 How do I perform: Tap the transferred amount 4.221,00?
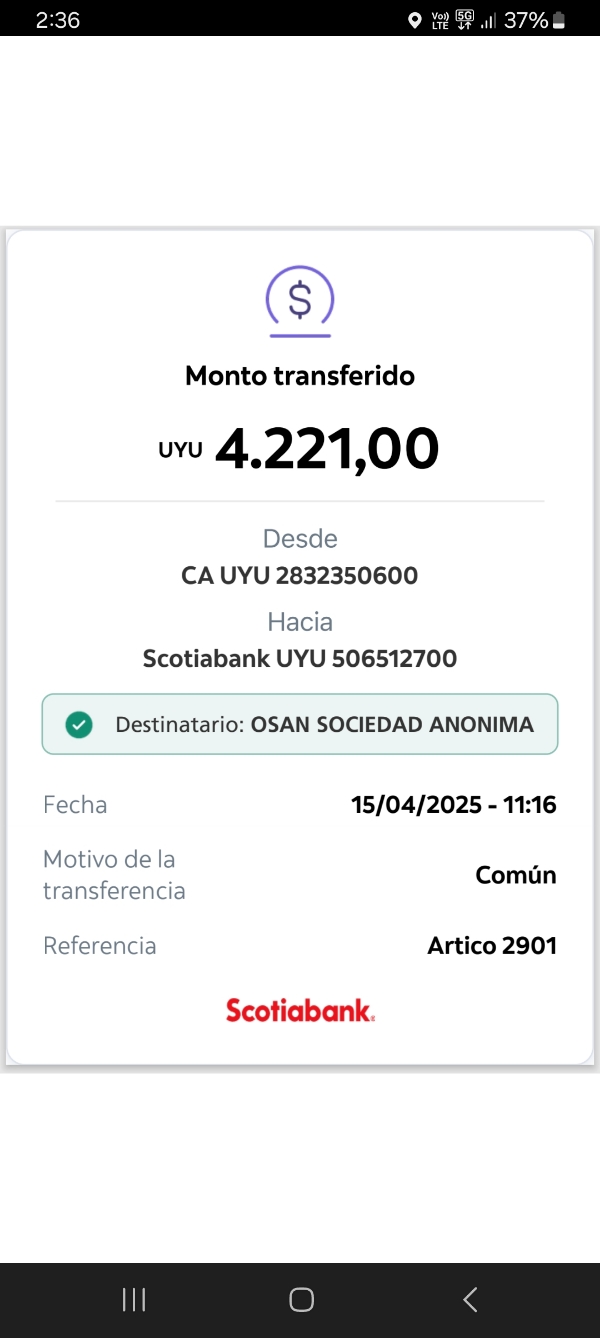coord(326,449)
